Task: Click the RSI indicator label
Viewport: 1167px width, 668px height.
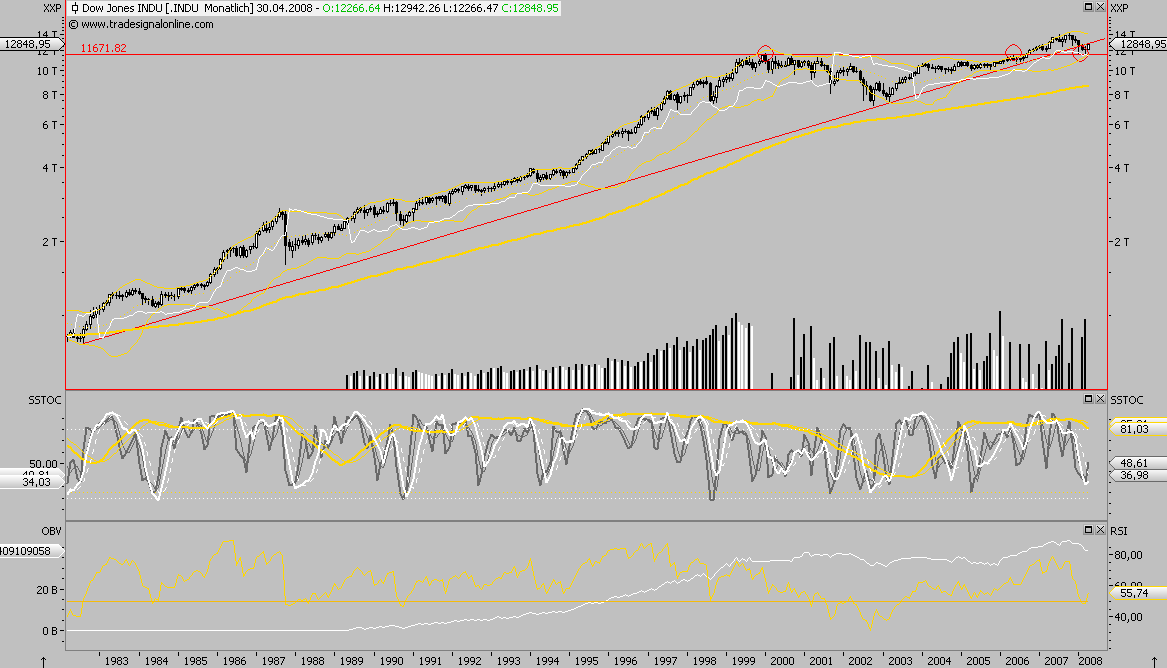Action: [1119, 531]
